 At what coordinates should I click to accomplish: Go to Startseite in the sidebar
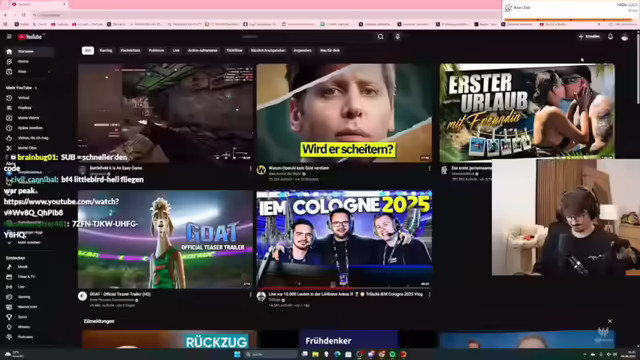29,51
